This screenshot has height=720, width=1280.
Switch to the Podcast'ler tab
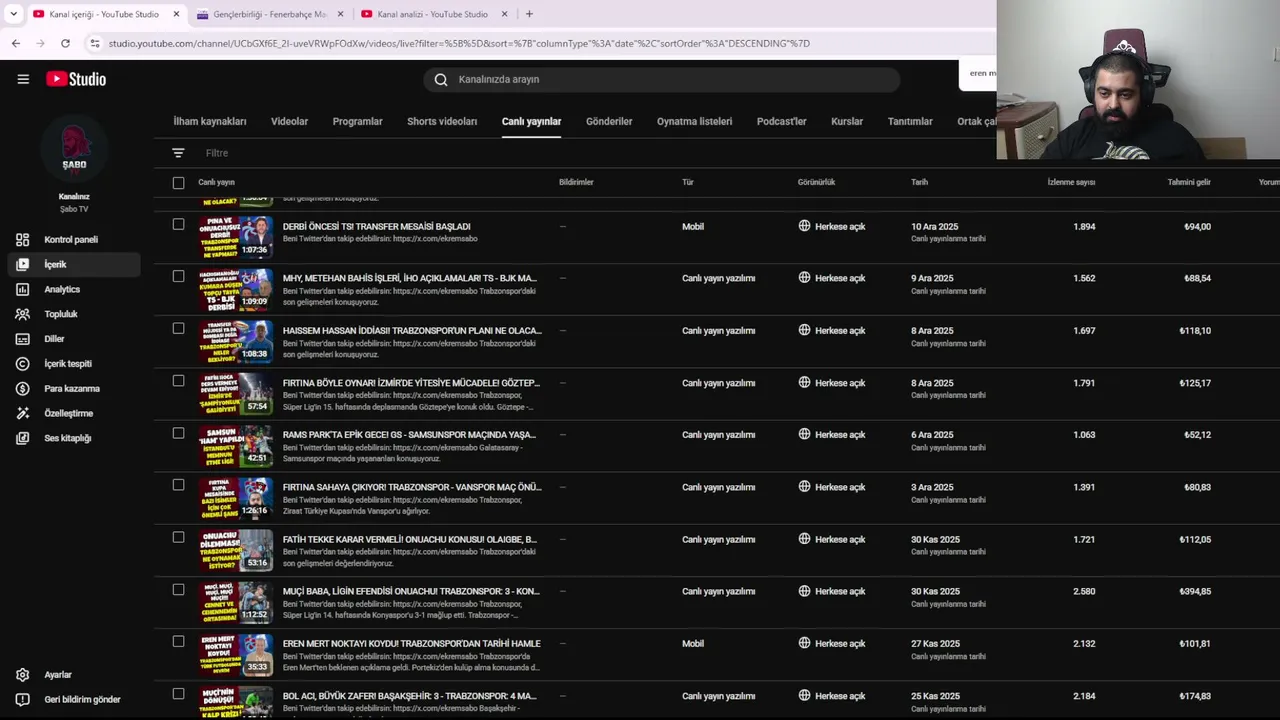click(781, 122)
